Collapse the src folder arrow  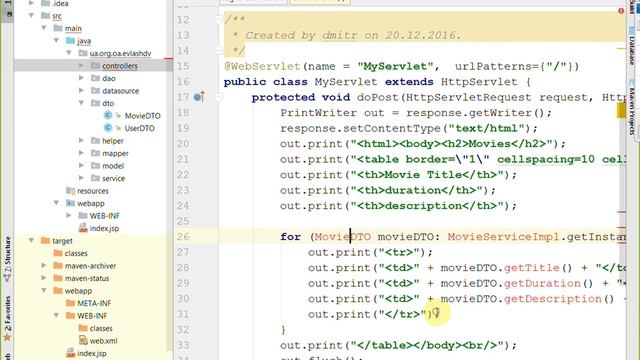pos(31,16)
